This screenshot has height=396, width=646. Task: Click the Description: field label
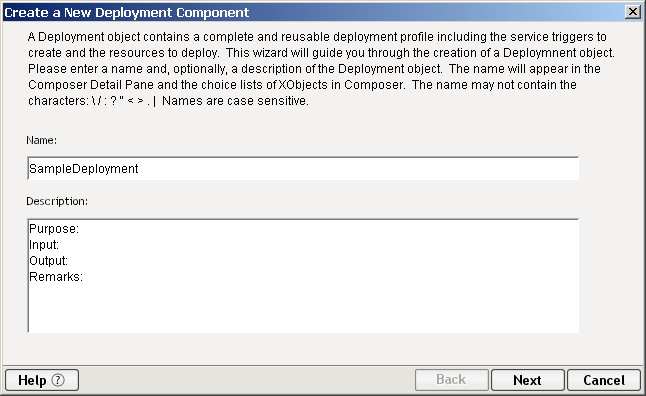[57, 201]
